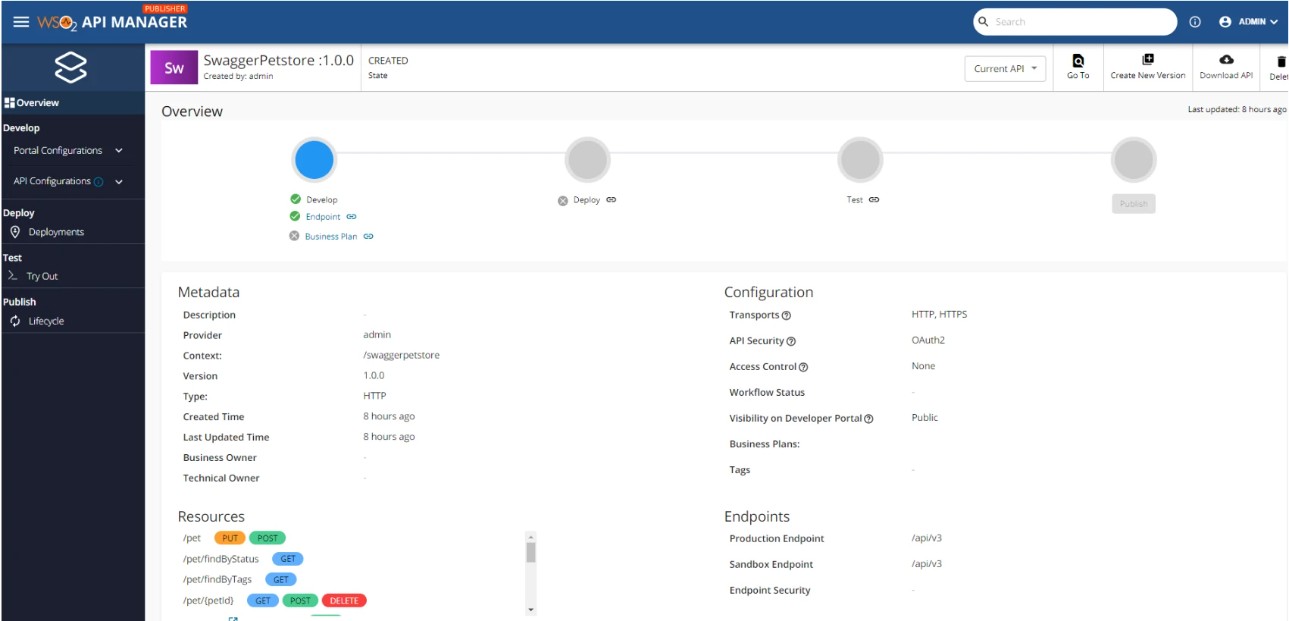
Task: Click the grey cross next to Deploy
Action: point(563,200)
